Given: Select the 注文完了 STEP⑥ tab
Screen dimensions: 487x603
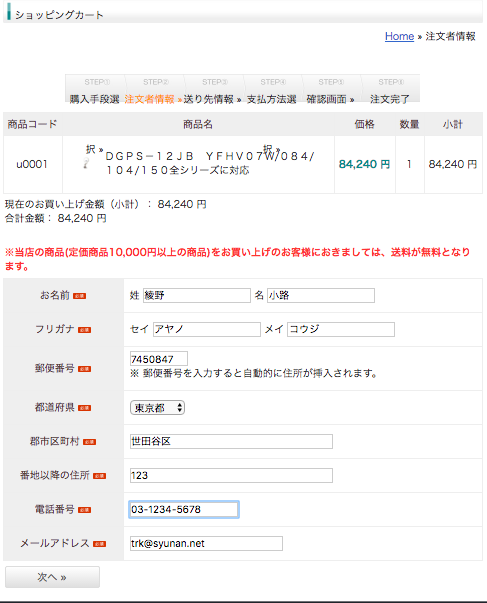Looking at the screenshot, I should 390,89.
